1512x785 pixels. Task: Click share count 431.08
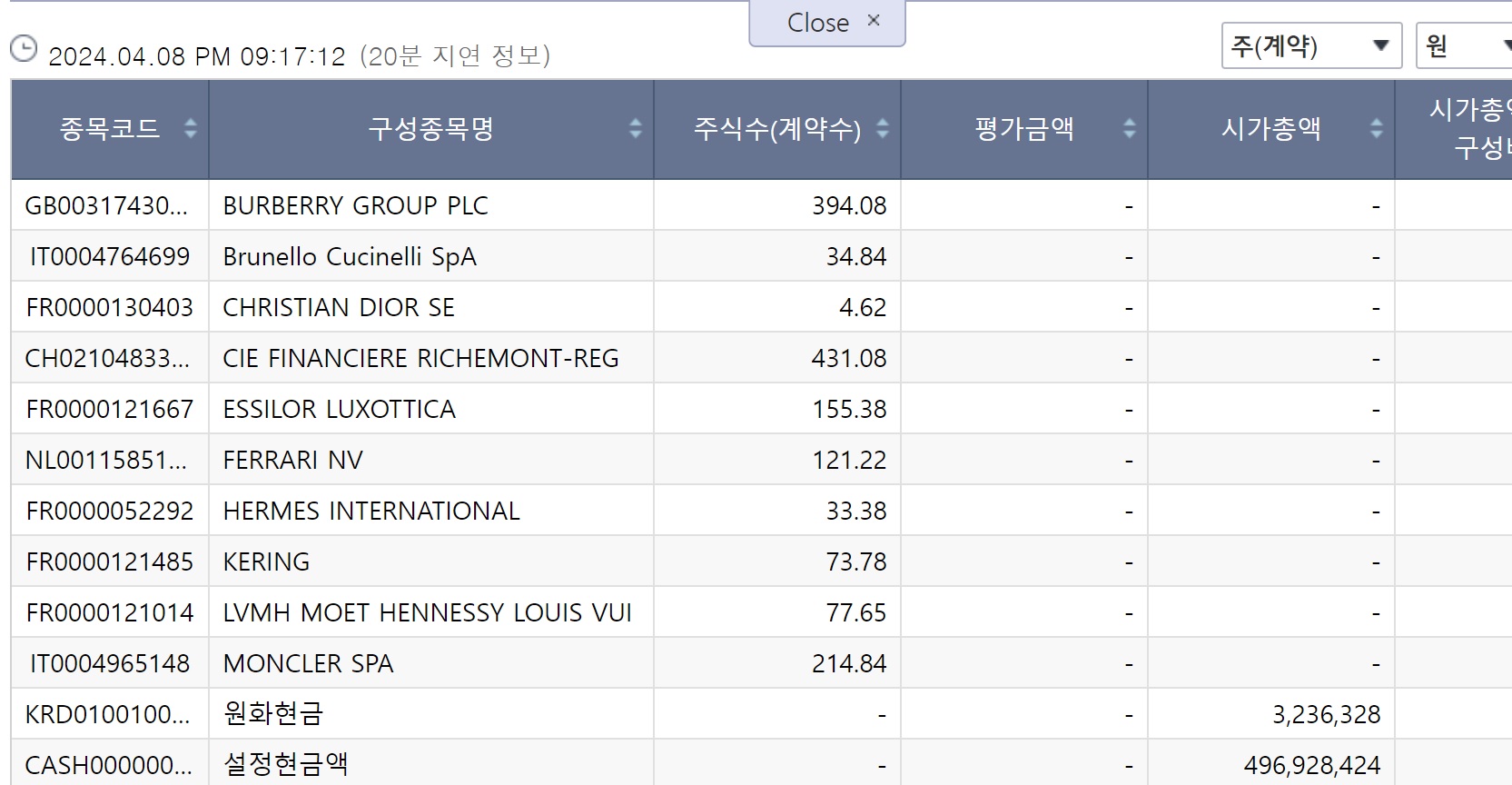pos(849,358)
